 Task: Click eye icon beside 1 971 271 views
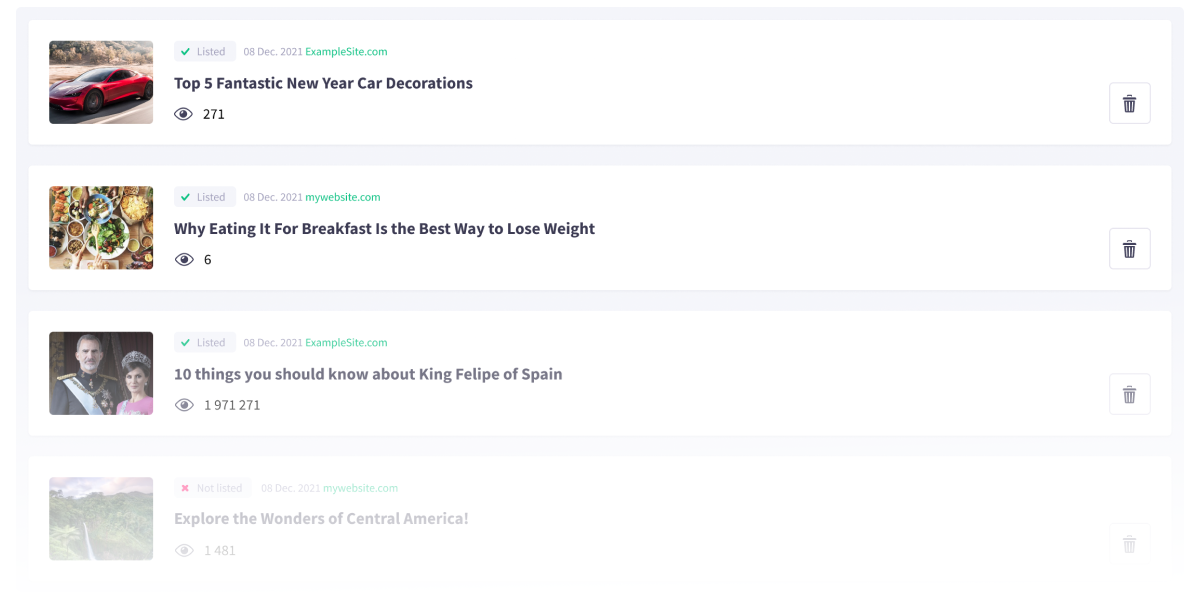point(184,405)
